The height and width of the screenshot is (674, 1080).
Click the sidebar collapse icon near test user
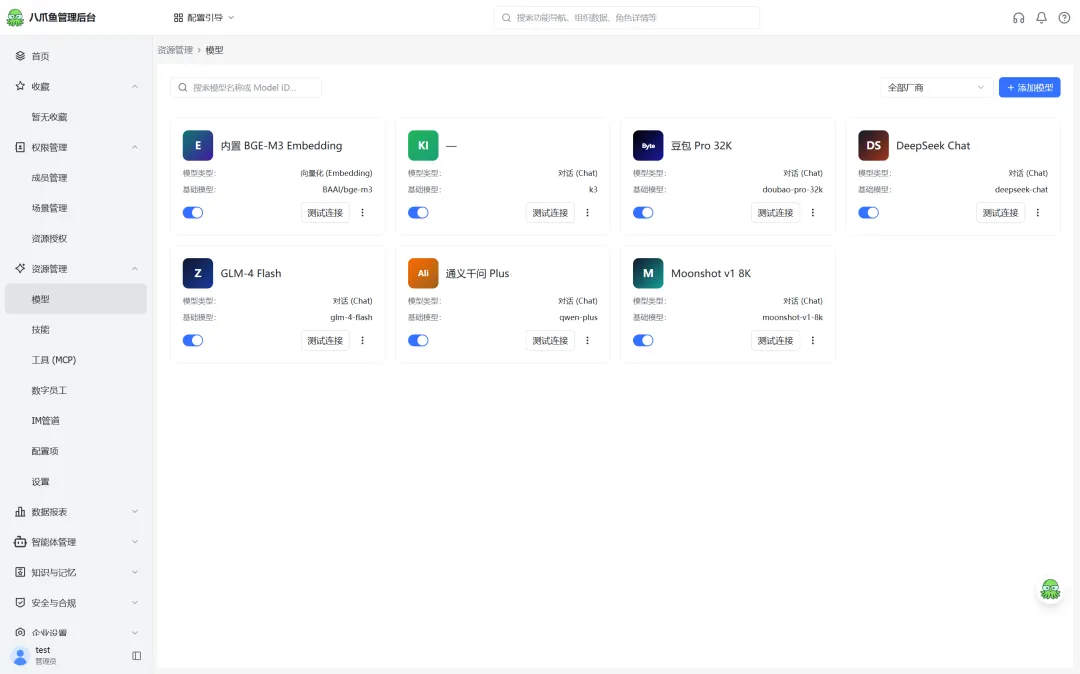136,655
